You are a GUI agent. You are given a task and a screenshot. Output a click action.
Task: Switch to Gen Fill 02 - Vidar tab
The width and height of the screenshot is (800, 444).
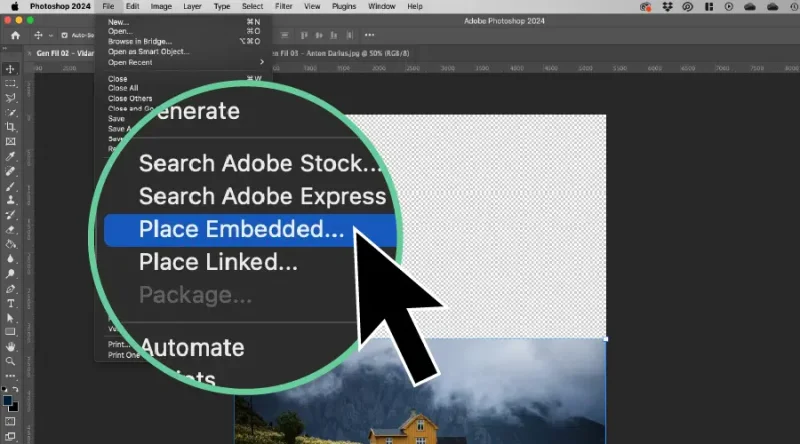point(65,53)
